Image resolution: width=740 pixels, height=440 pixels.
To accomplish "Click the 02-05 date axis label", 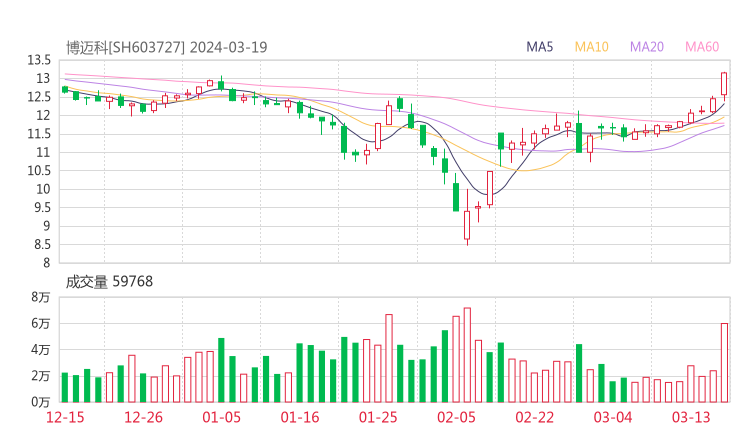I will coord(456,417).
